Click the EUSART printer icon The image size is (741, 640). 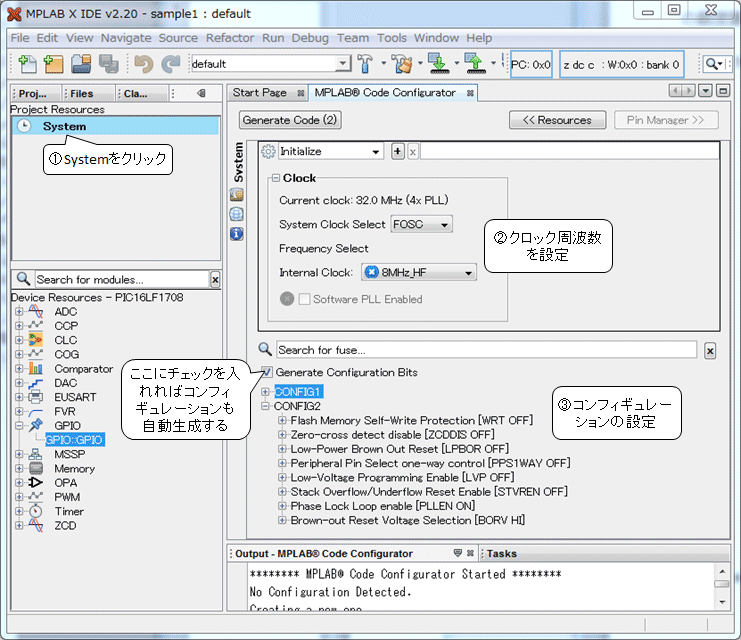pyautogui.click(x=35, y=397)
